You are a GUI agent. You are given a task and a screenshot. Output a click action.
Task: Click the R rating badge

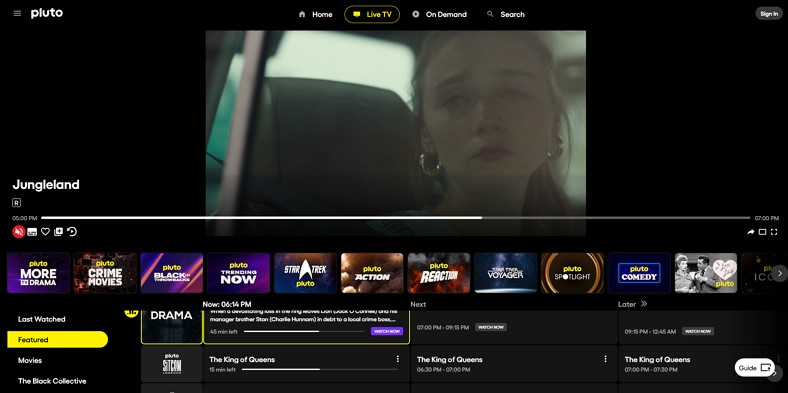click(x=17, y=203)
